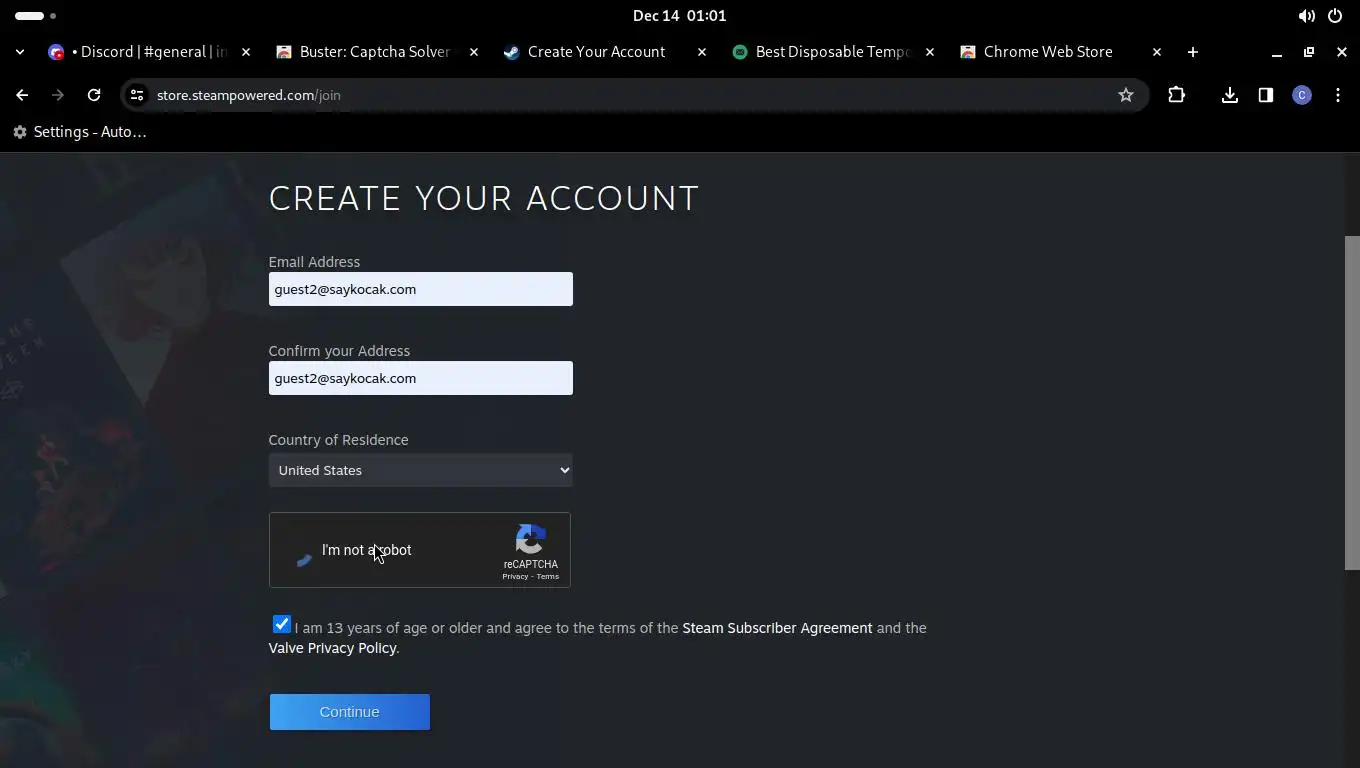
Task: Close the Buster Captcha Solver tab
Action: pos(474,52)
